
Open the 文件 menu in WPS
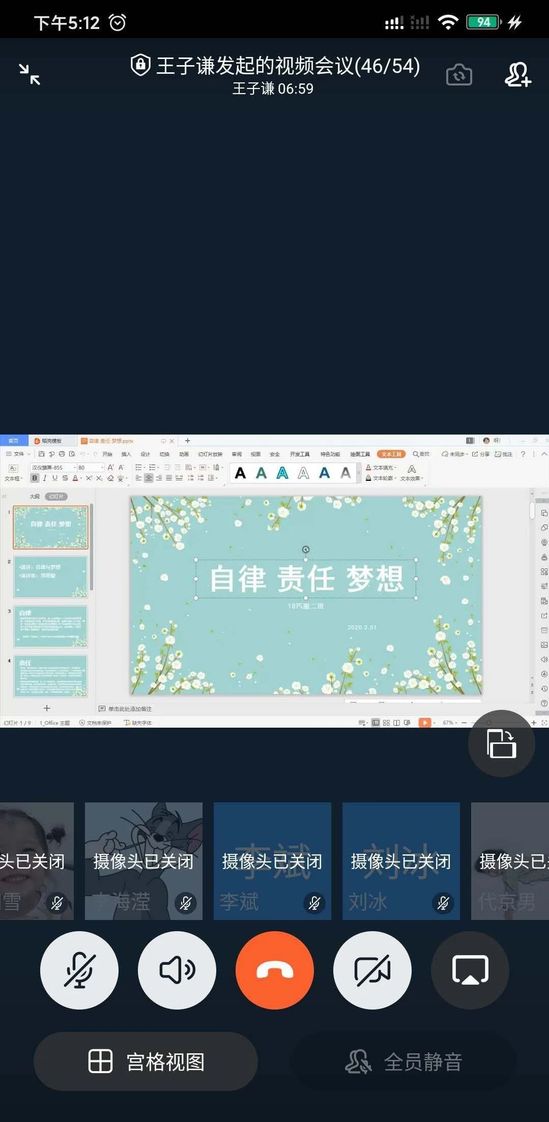click(19, 454)
